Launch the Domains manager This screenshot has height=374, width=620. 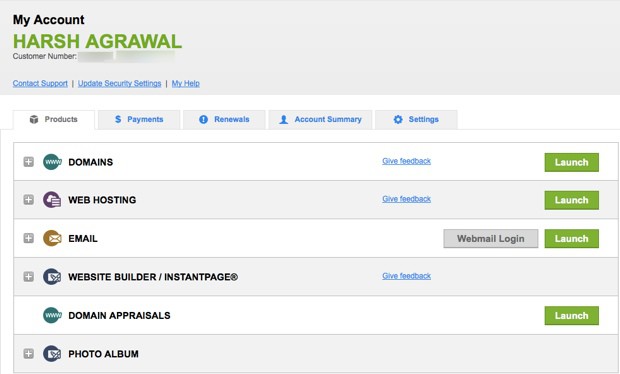tap(571, 162)
